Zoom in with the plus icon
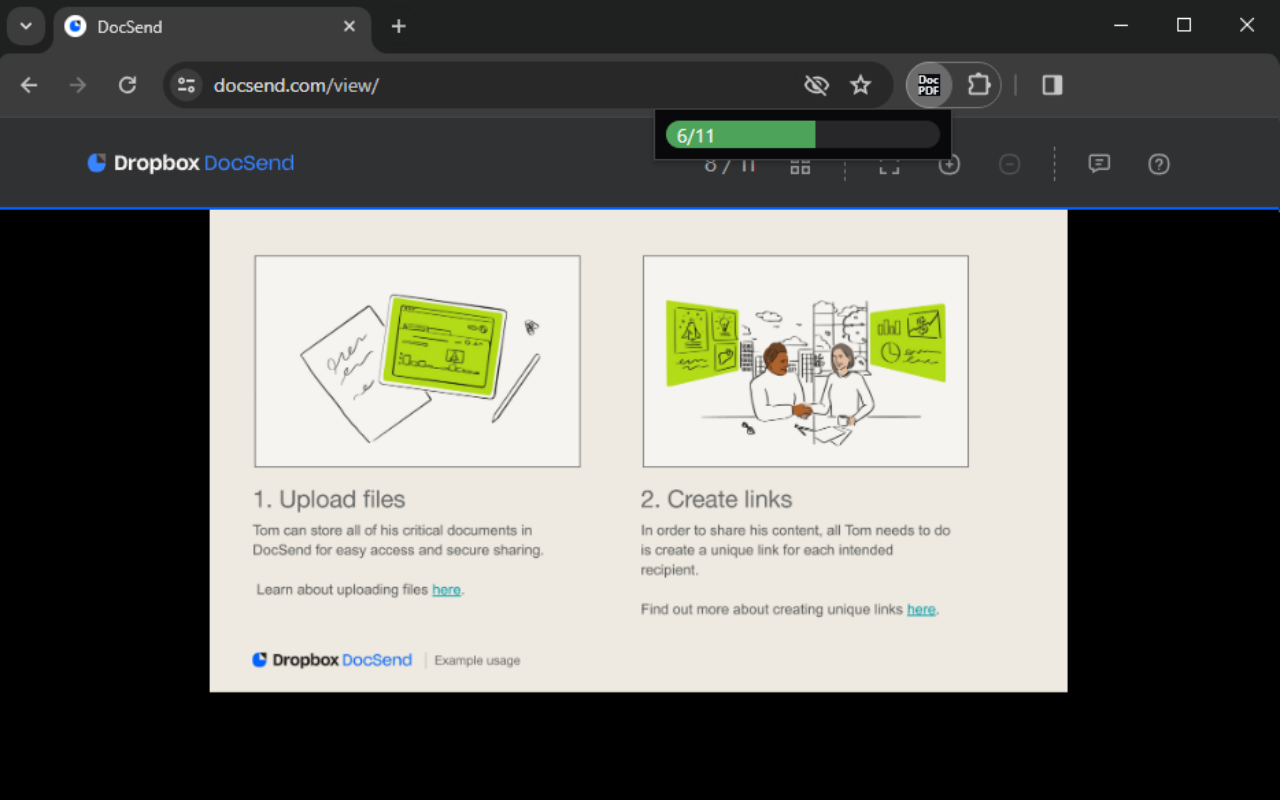 click(x=949, y=165)
